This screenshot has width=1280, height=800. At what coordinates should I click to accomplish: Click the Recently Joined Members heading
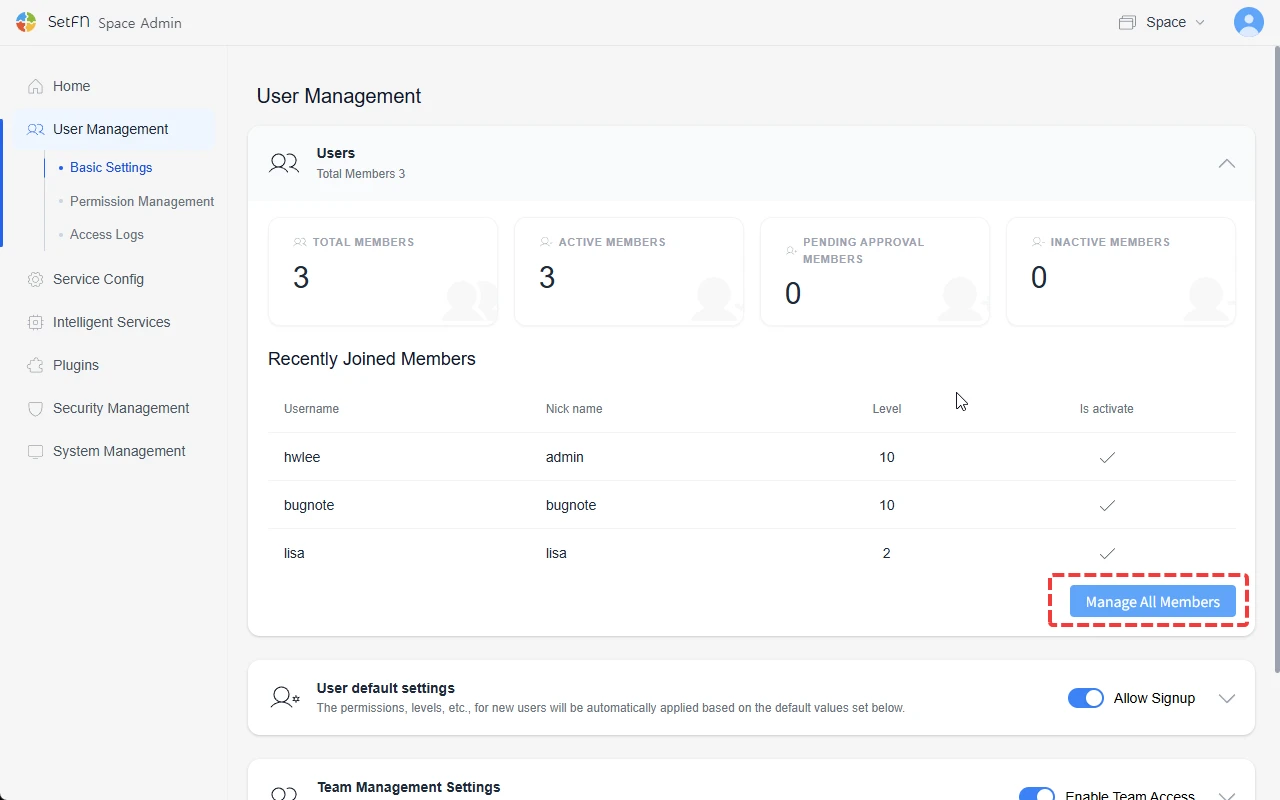(372, 359)
